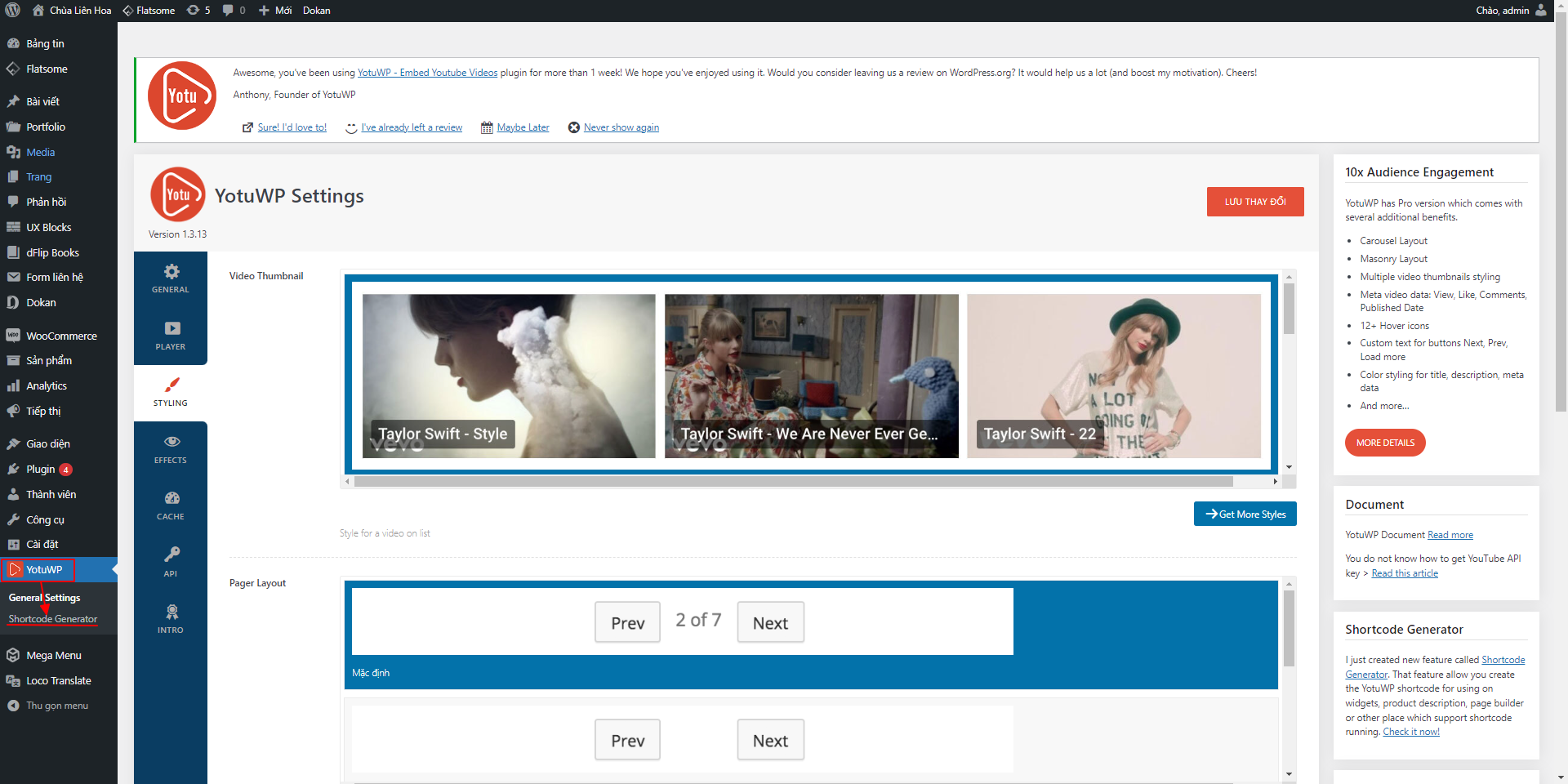Click the Never show again dismiss icon

(x=574, y=127)
